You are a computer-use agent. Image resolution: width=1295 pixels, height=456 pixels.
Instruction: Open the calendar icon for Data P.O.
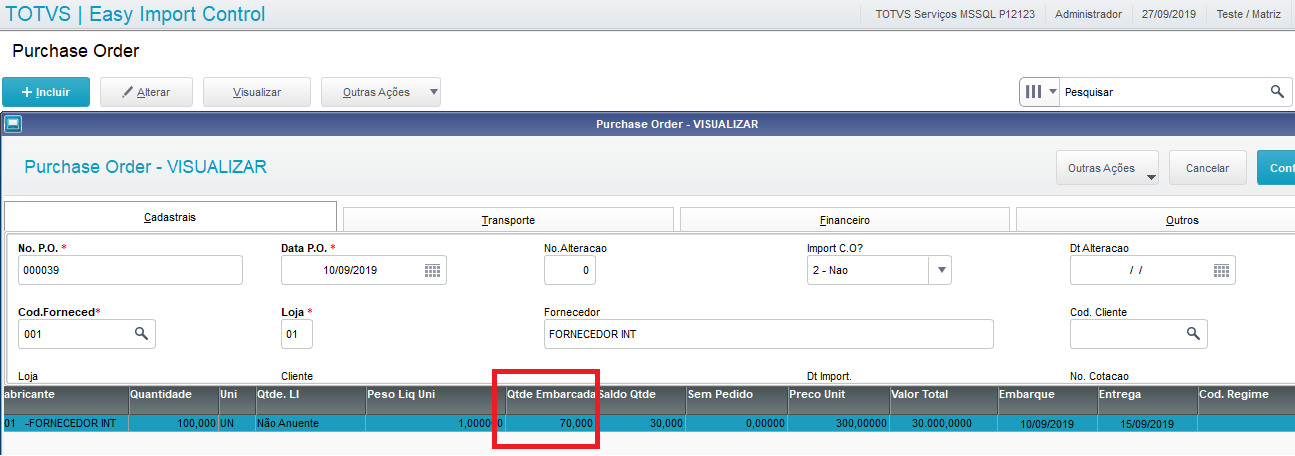(x=432, y=270)
